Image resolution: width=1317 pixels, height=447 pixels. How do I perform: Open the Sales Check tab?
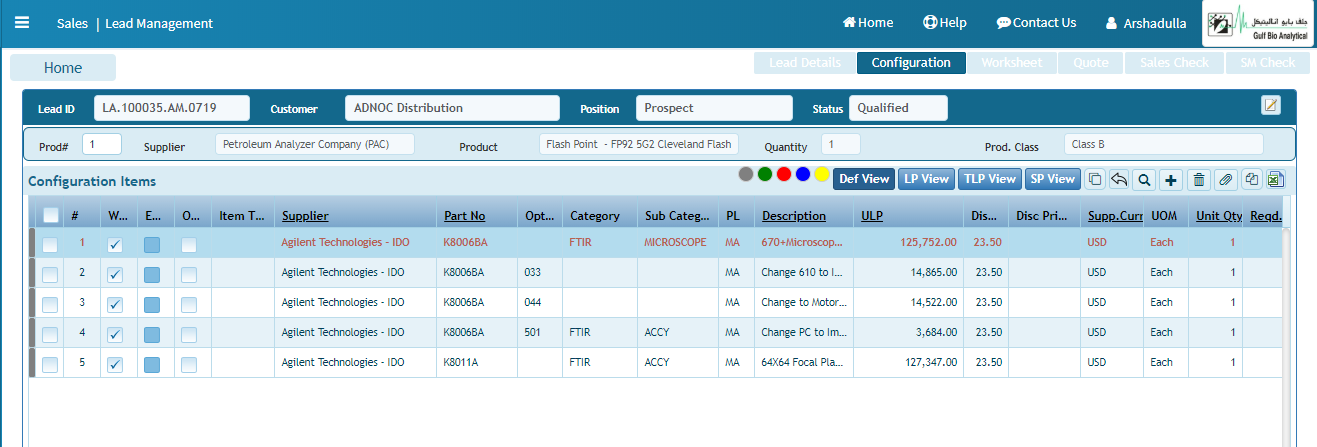tap(1174, 63)
